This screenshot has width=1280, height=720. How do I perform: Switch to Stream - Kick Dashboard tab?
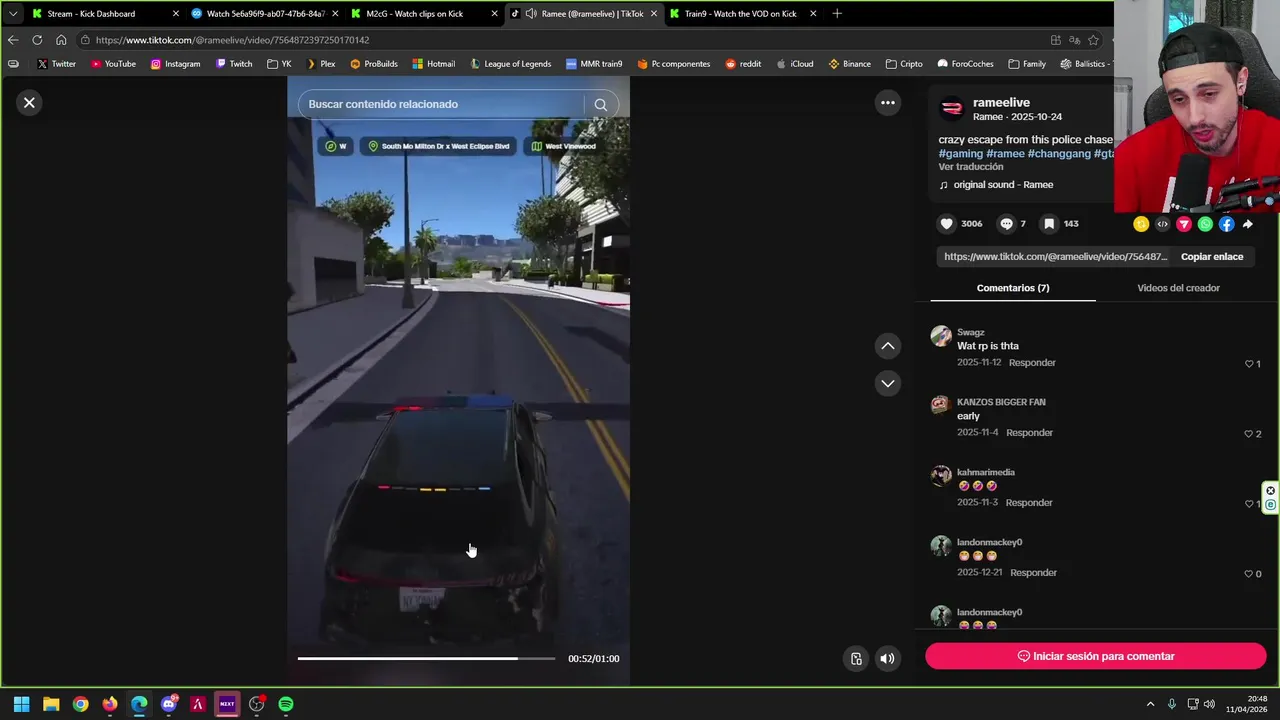(104, 14)
